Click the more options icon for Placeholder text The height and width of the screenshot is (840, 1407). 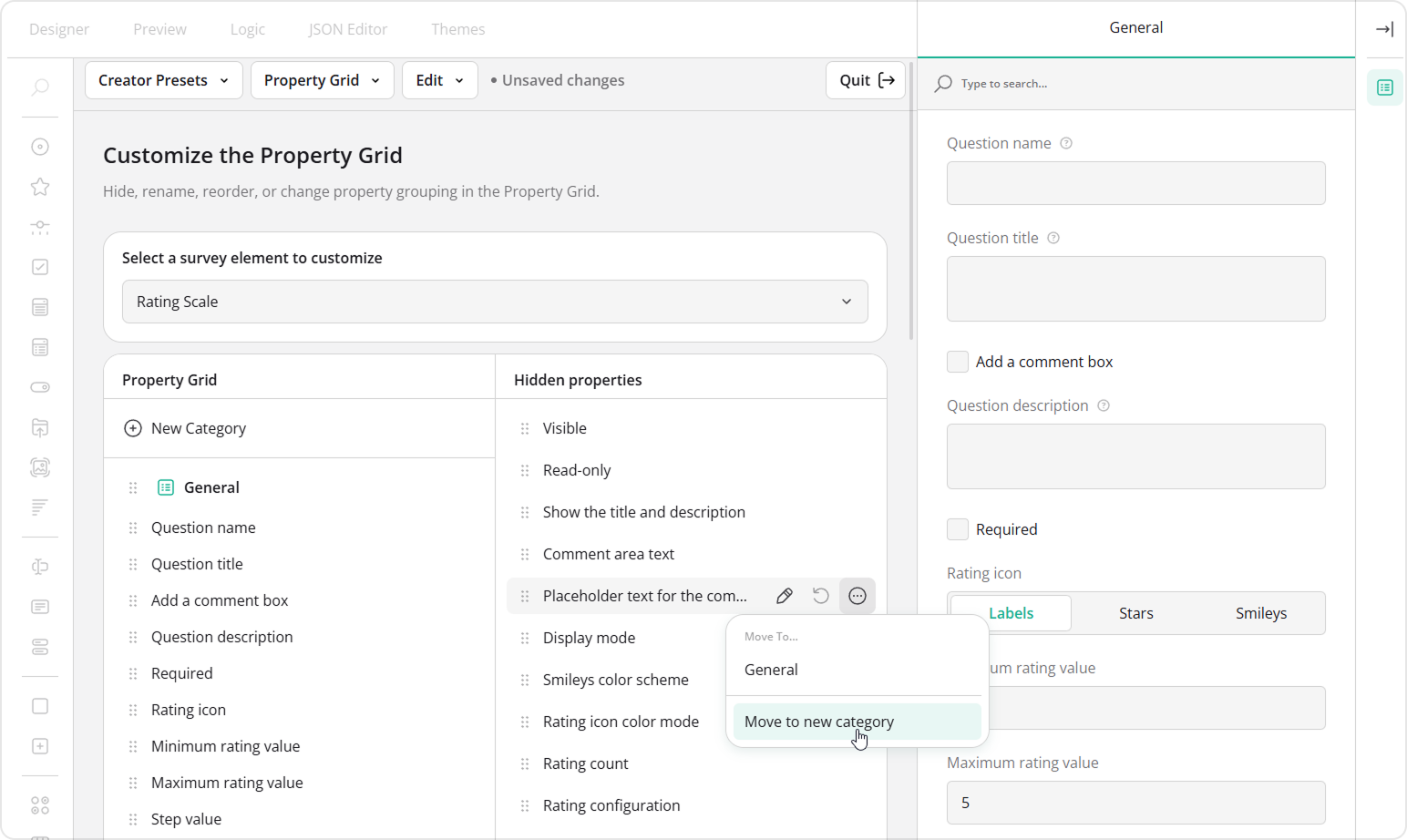[x=858, y=596]
